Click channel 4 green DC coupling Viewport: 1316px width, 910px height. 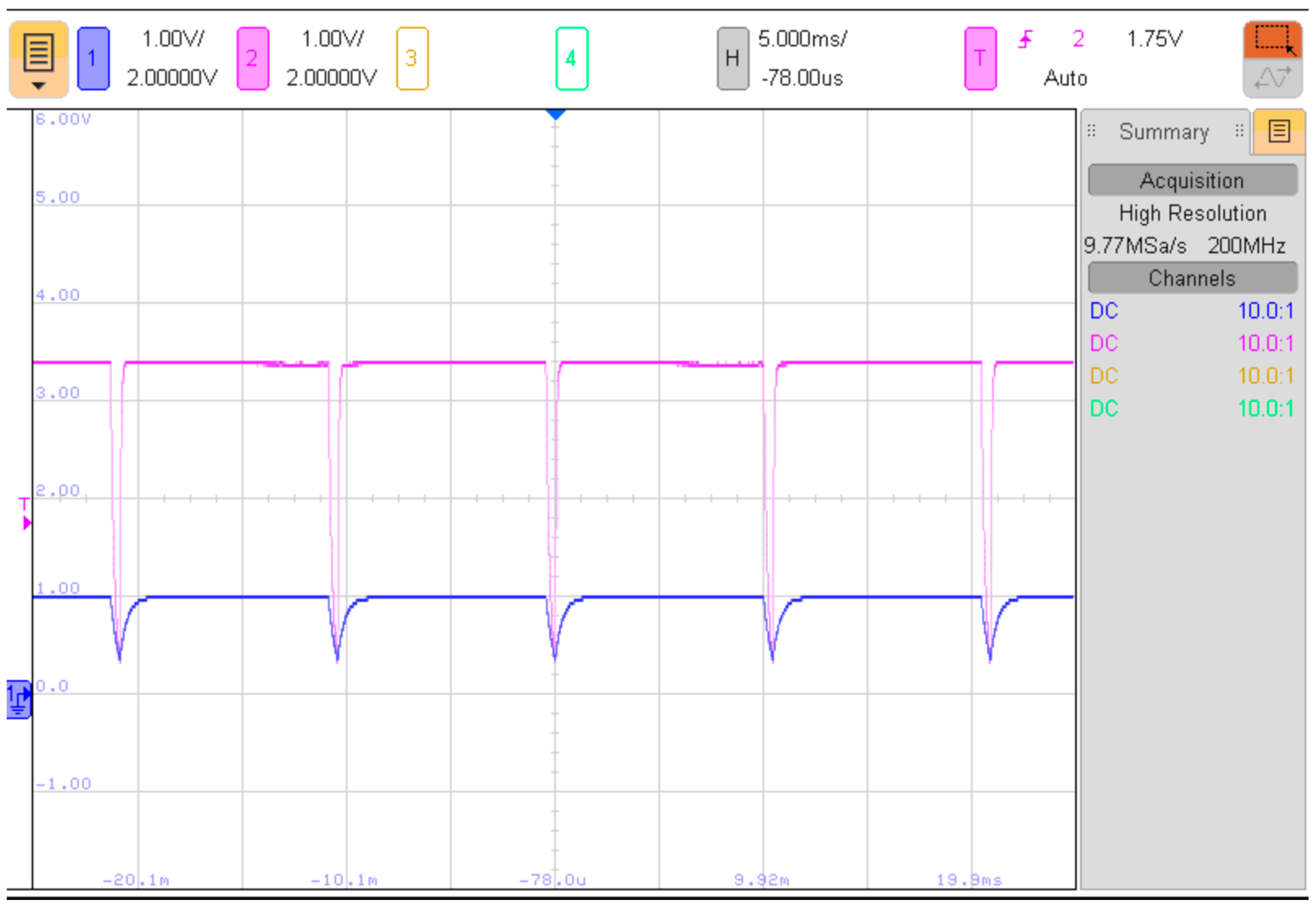pos(1104,409)
